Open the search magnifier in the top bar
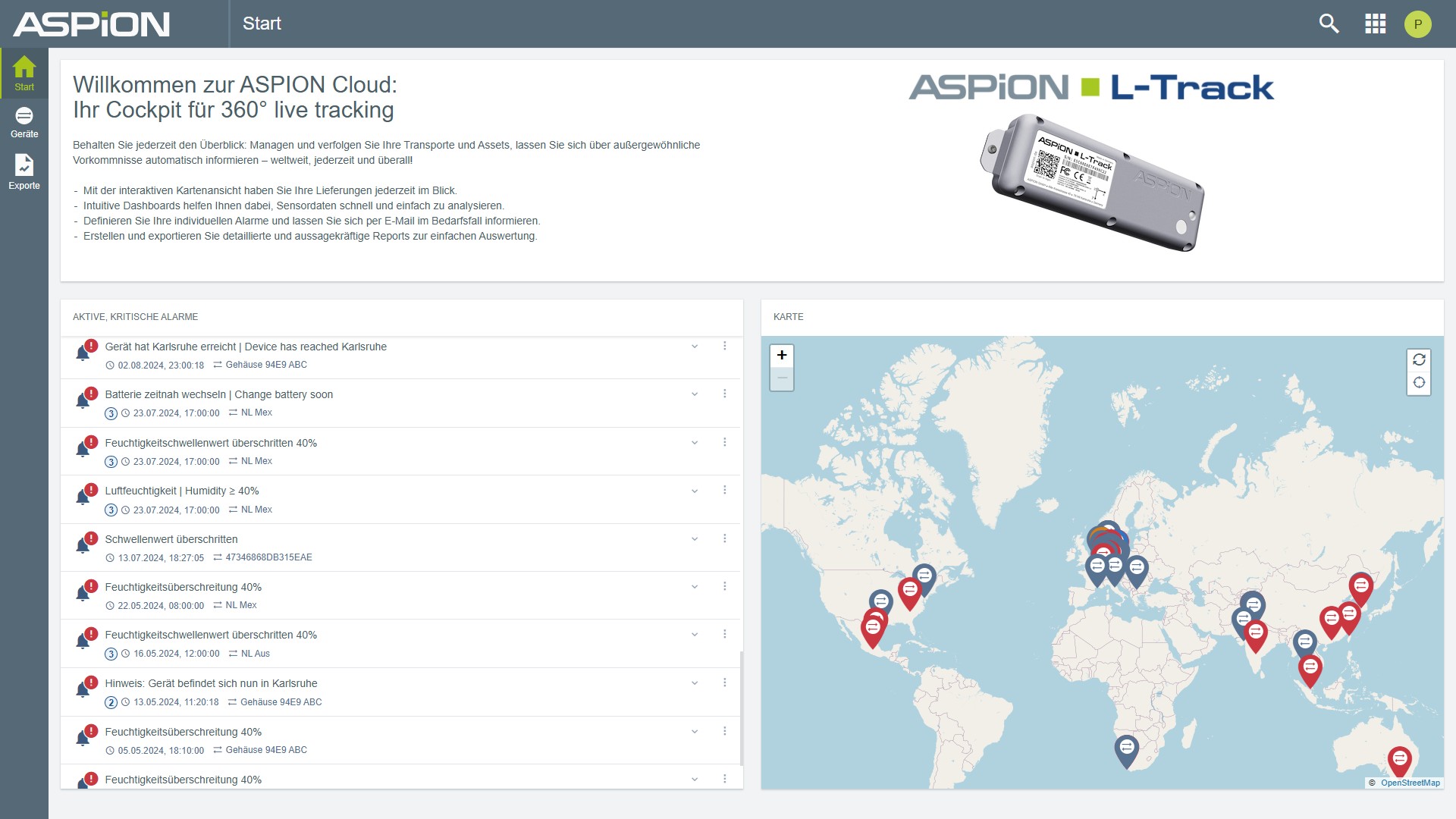 coord(1329,24)
